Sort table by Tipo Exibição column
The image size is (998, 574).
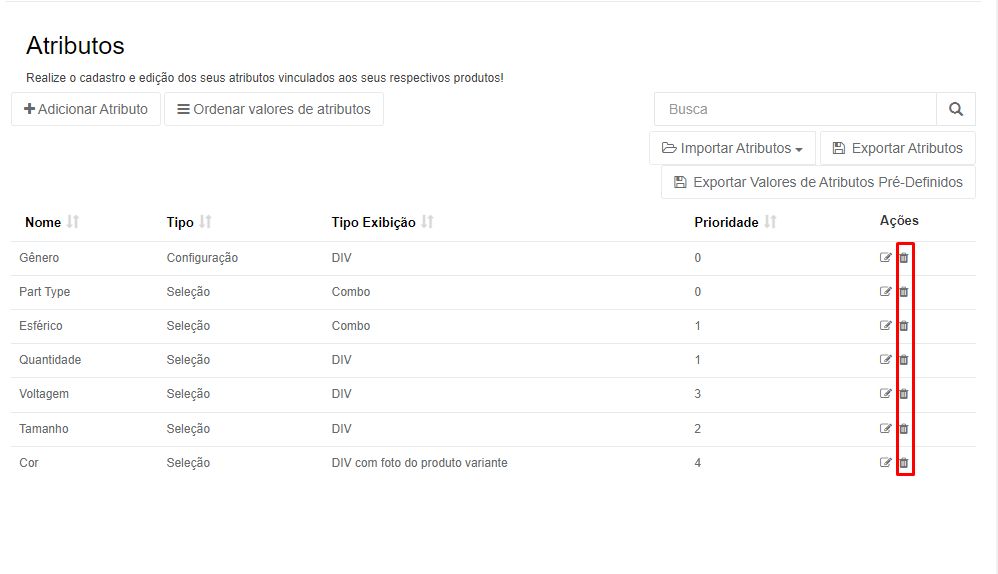pos(427,222)
